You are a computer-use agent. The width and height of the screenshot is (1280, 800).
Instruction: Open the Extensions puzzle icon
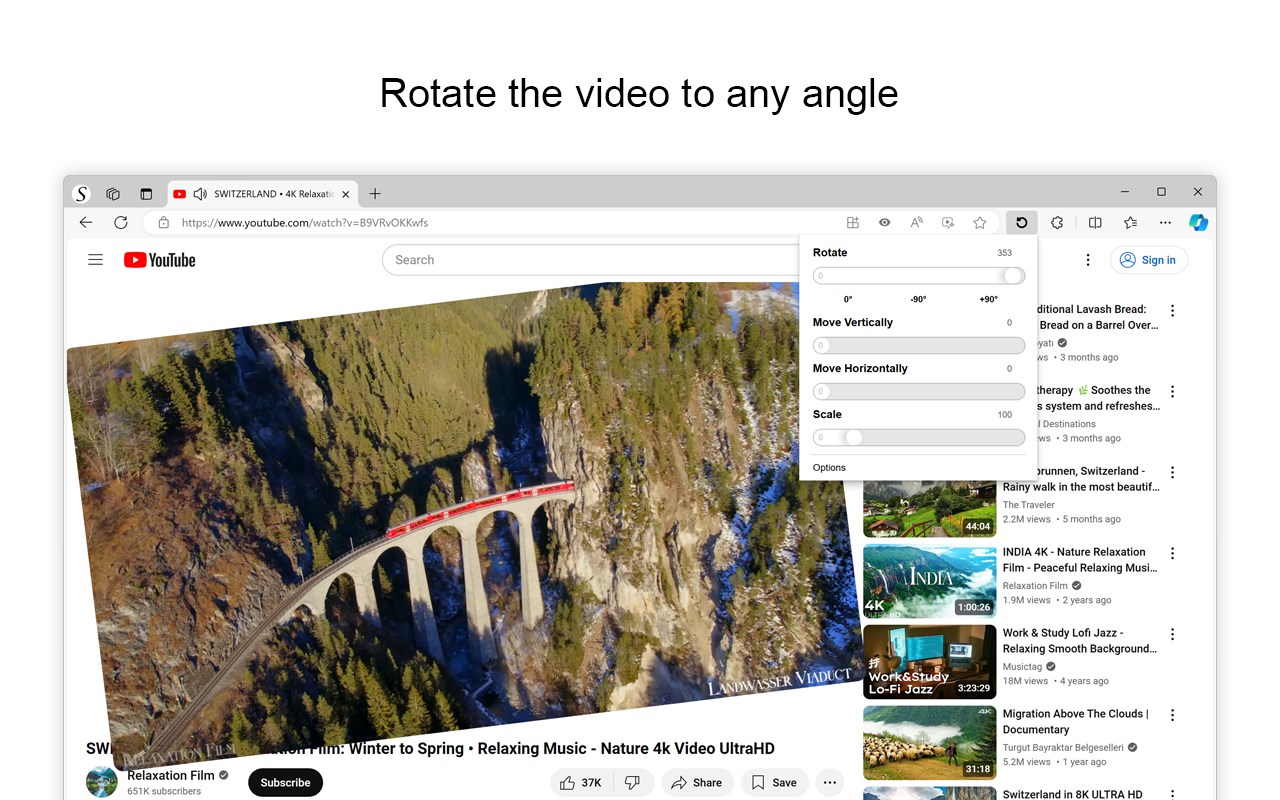click(1057, 223)
